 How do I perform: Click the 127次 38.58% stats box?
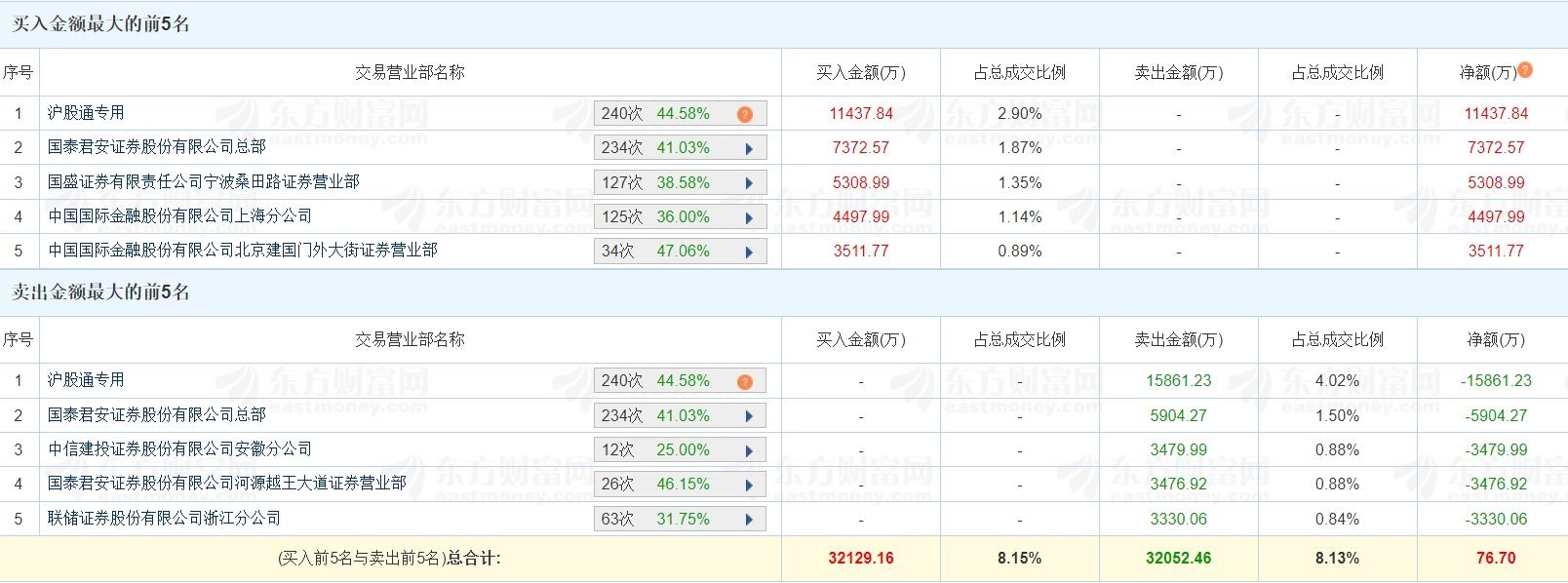point(681,182)
